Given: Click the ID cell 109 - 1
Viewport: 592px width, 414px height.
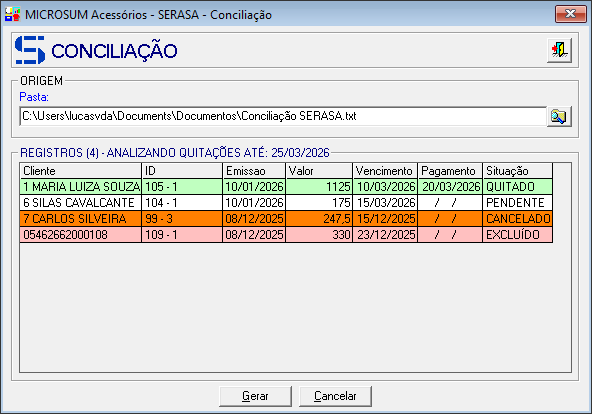Looking at the screenshot, I should click(x=182, y=235).
